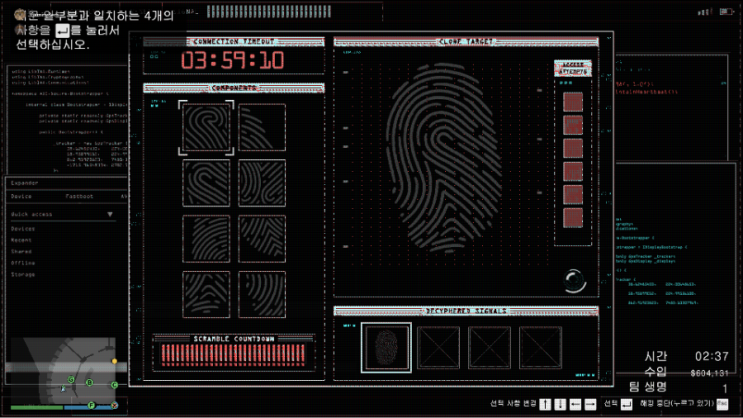Select Devices in the quick access list
This screenshot has height=418, width=743.
(x=23, y=229)
